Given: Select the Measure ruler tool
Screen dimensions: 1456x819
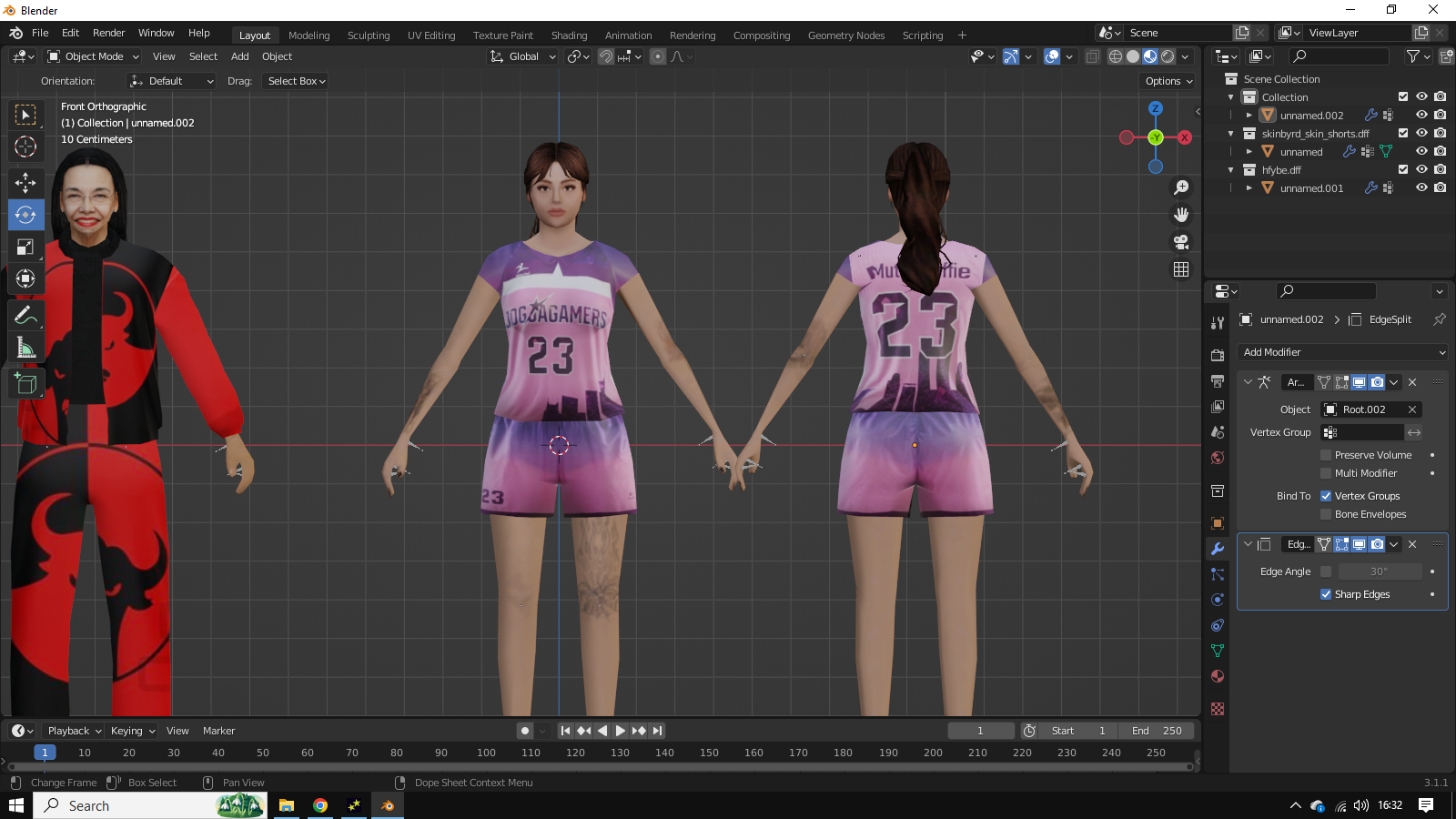Looking at the screenshot, I should click(x=25, y=349).
